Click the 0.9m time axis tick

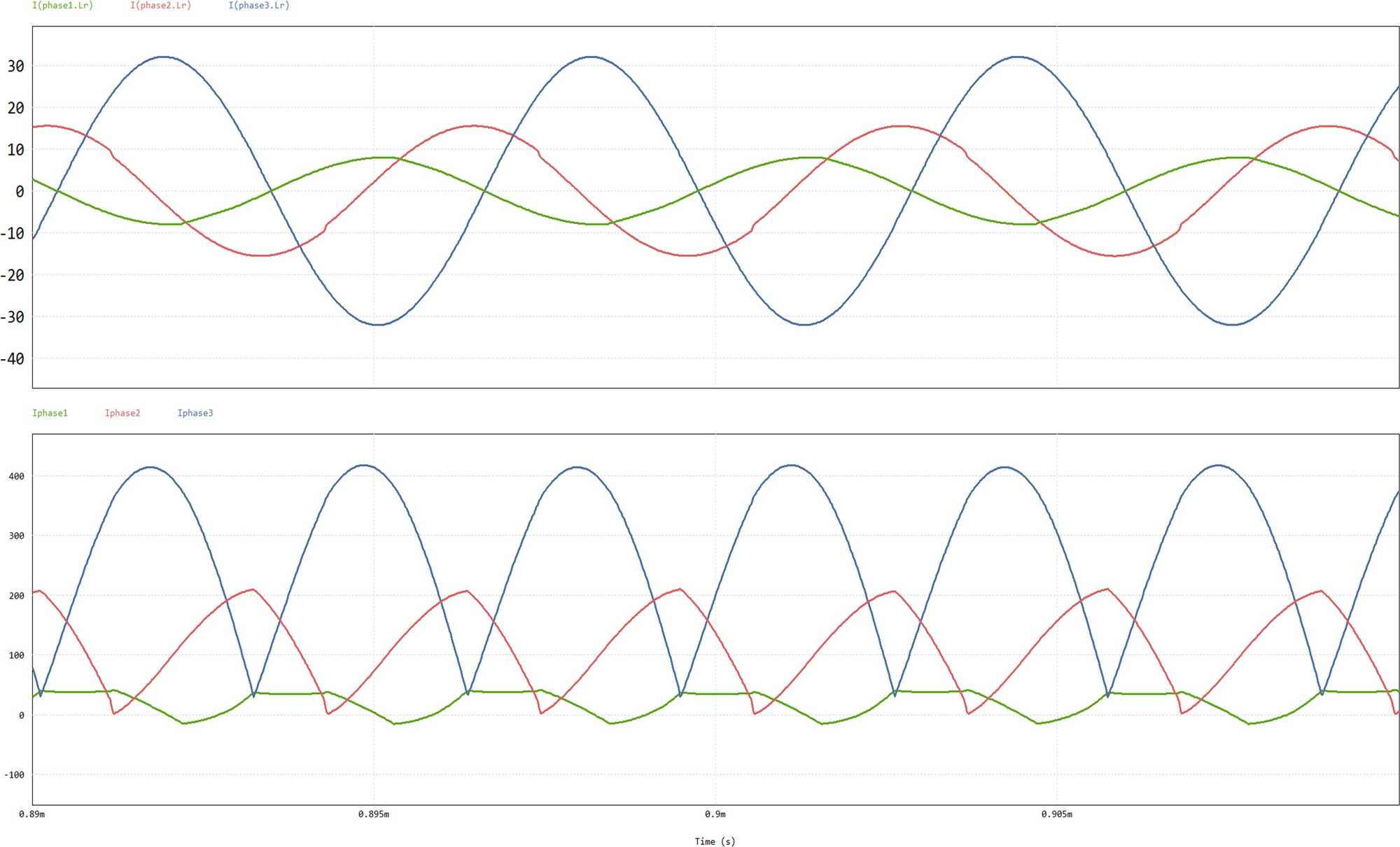point(715,814)
